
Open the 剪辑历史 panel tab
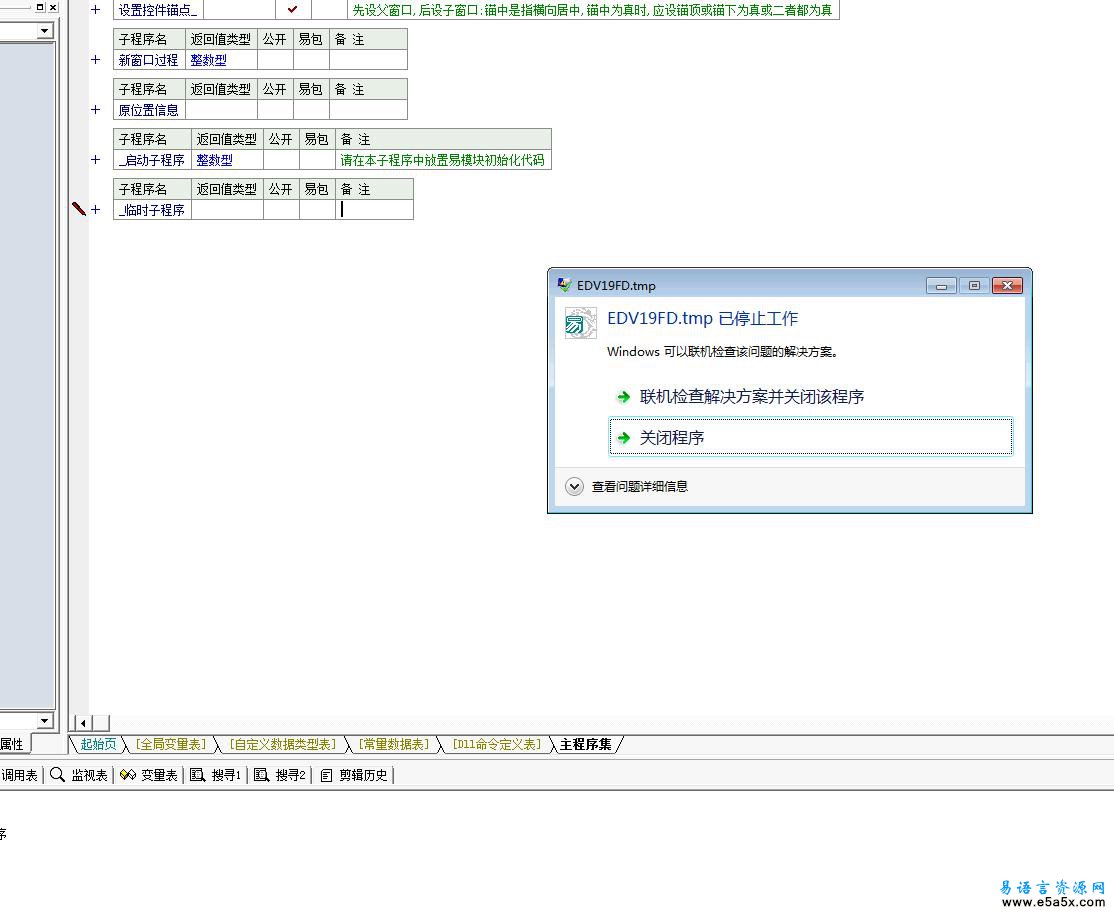[x=354, y=775]
